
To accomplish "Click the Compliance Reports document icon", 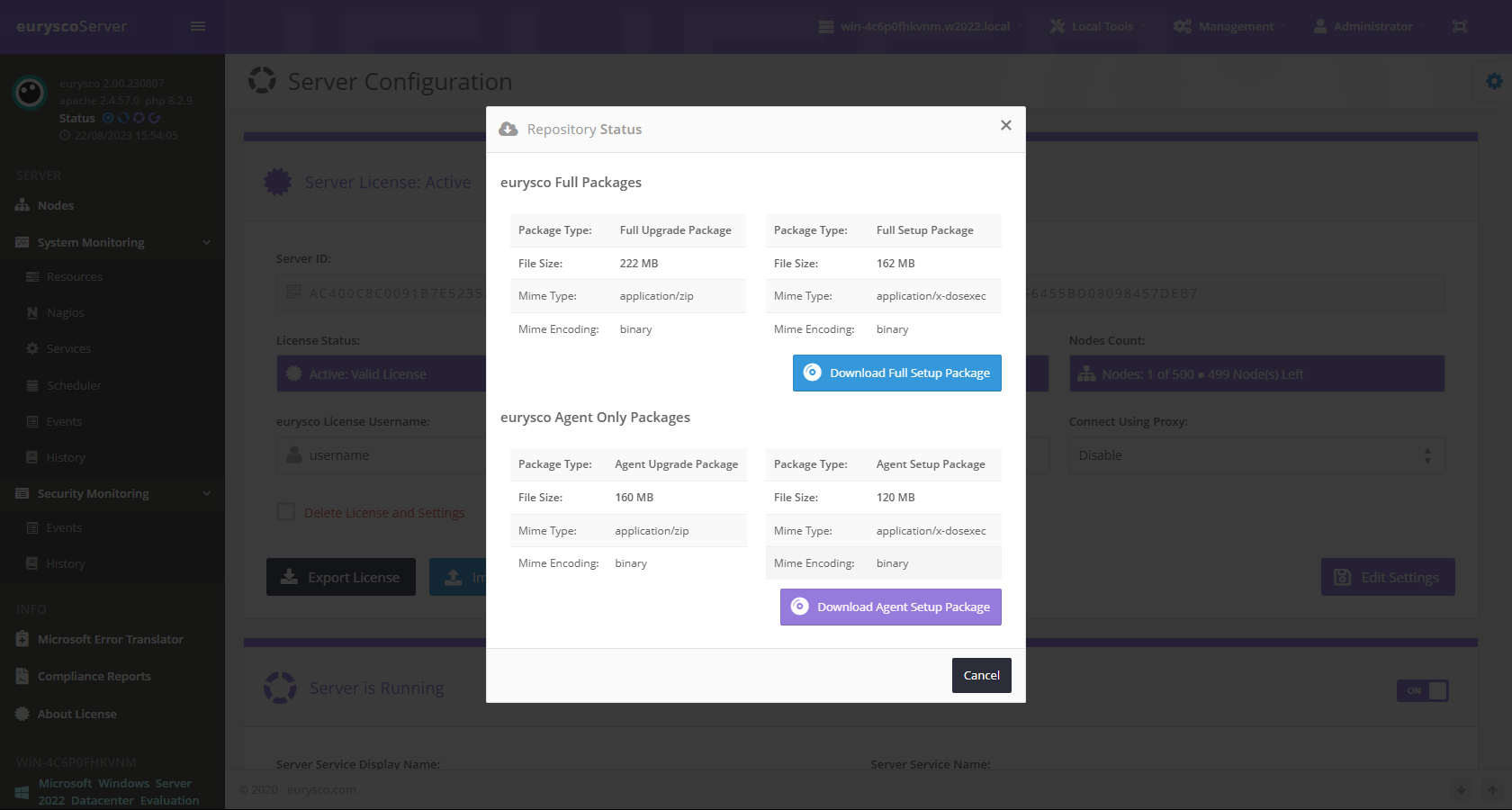I will click(x=22, y=676).
